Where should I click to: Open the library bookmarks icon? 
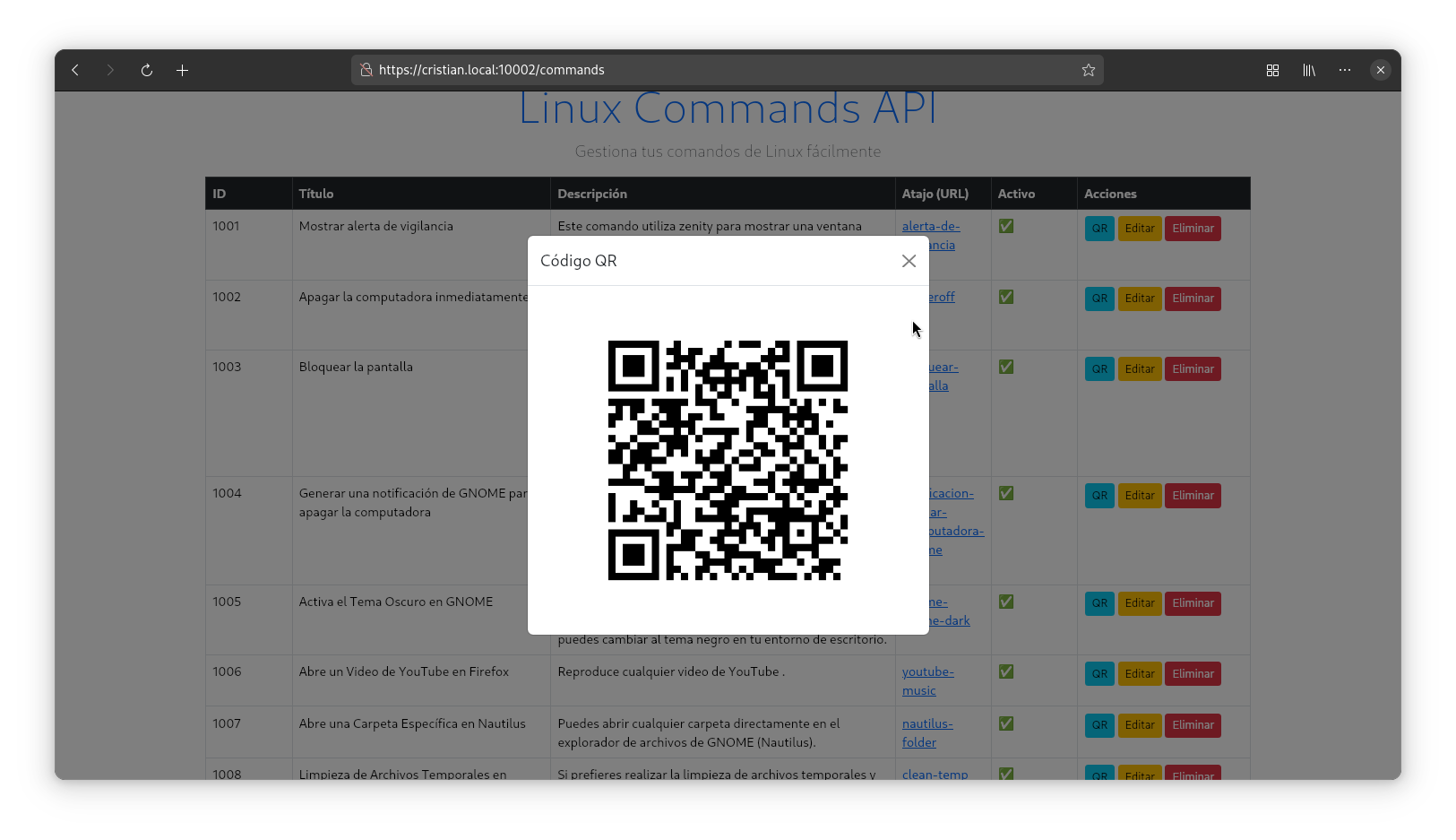[x=1309, y=70]
